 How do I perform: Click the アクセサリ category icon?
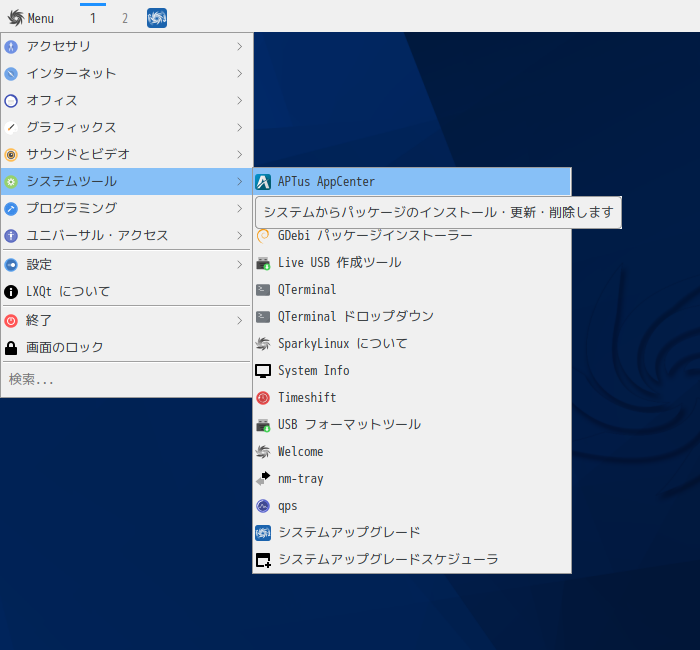[x=11, y=46]
